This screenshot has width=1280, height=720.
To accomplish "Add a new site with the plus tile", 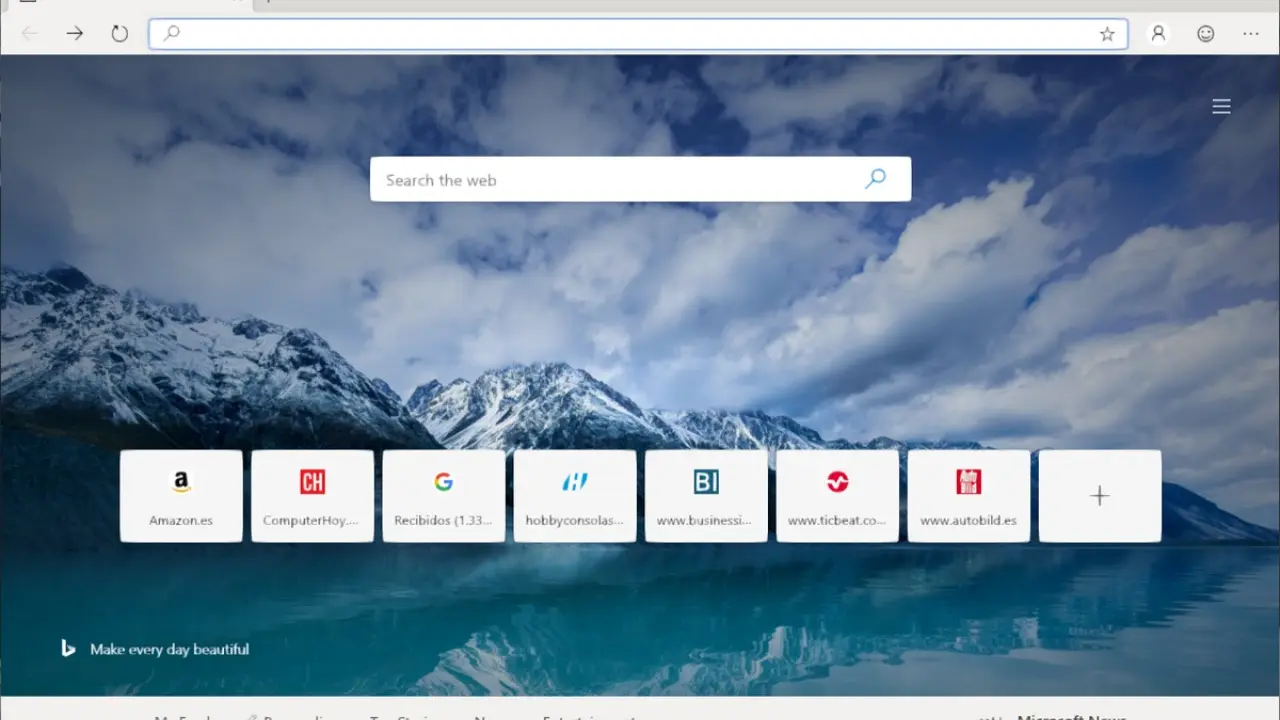I will tap(1100, 496).
